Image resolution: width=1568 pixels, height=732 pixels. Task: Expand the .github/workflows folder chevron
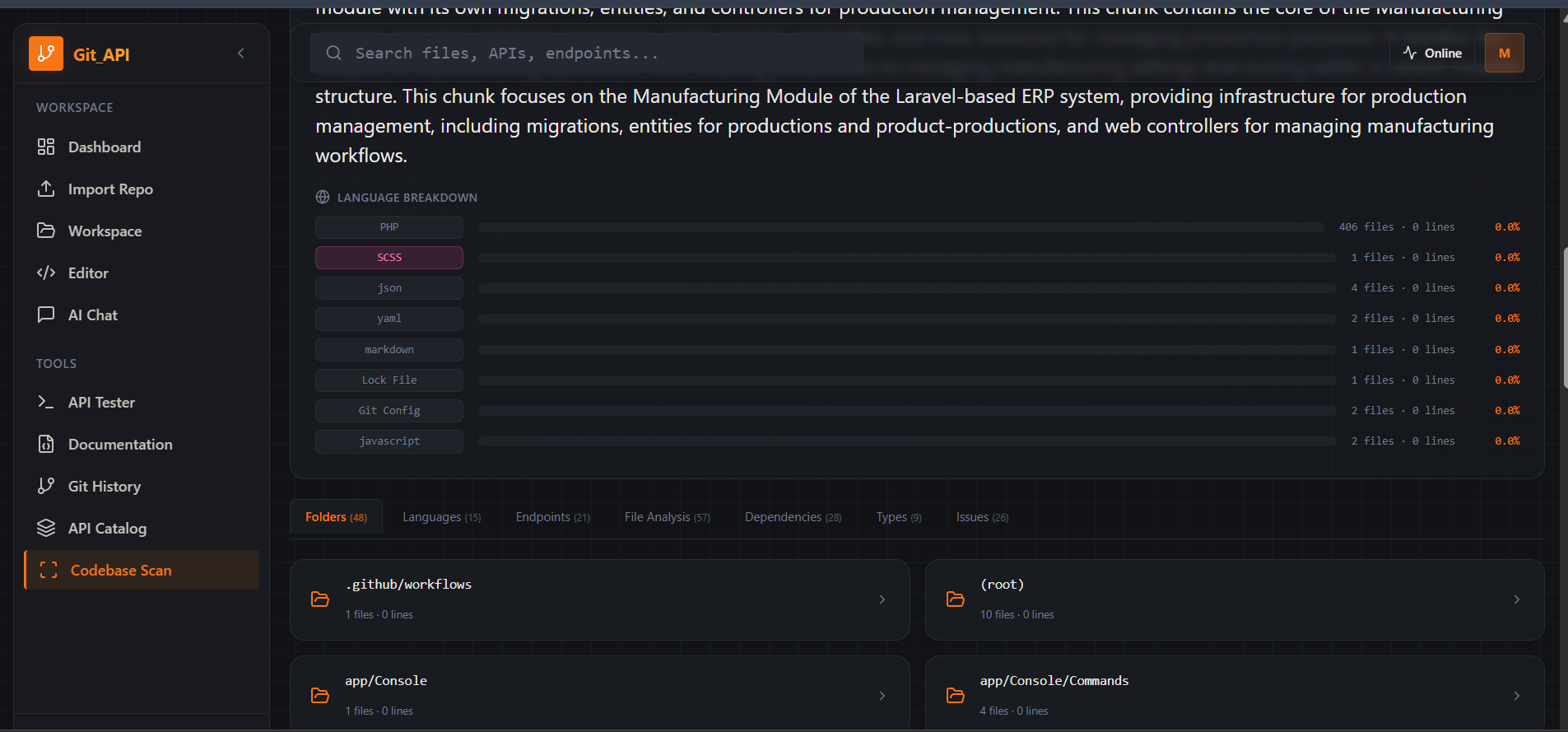point(882,599)
